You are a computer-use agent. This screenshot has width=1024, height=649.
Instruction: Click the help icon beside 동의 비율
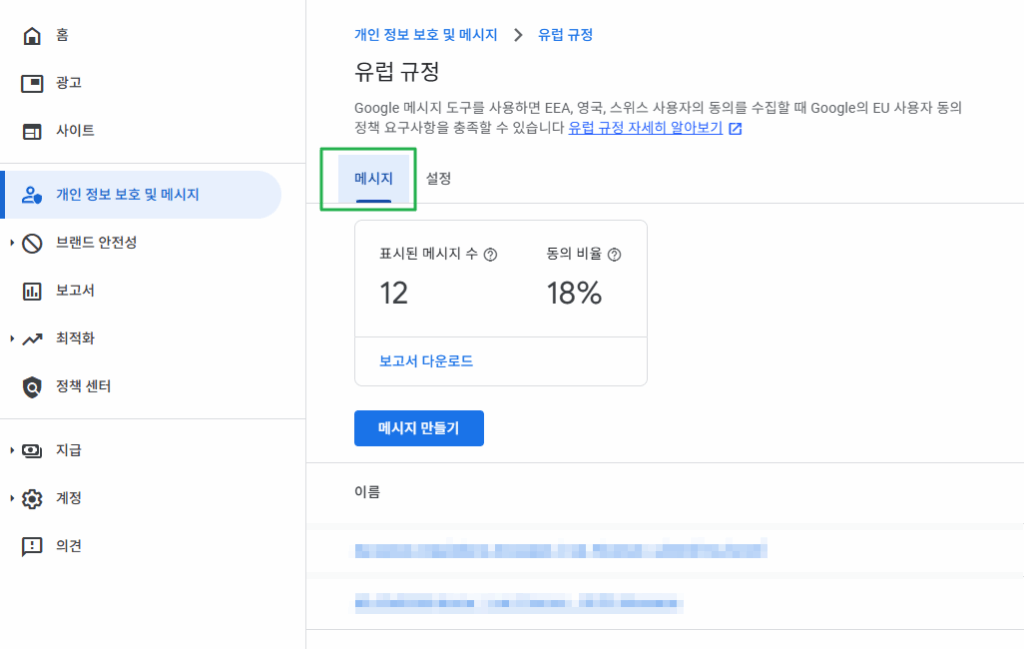click(614, 254)
